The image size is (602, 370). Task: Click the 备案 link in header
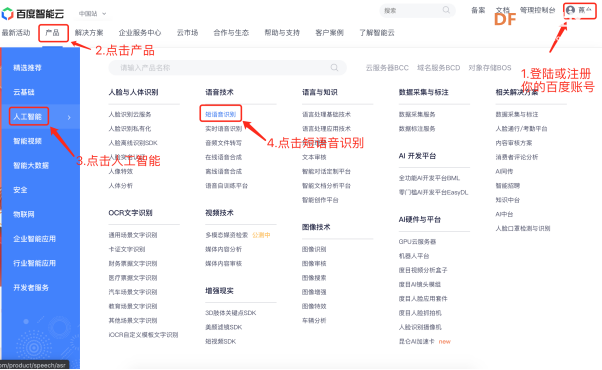tap(478, 10)
